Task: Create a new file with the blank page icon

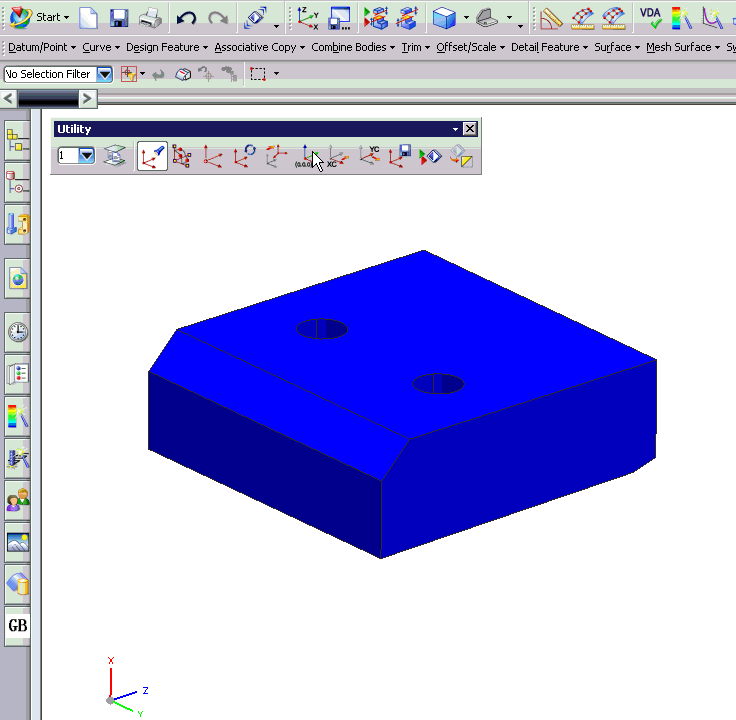Action: tap(88, 18)
